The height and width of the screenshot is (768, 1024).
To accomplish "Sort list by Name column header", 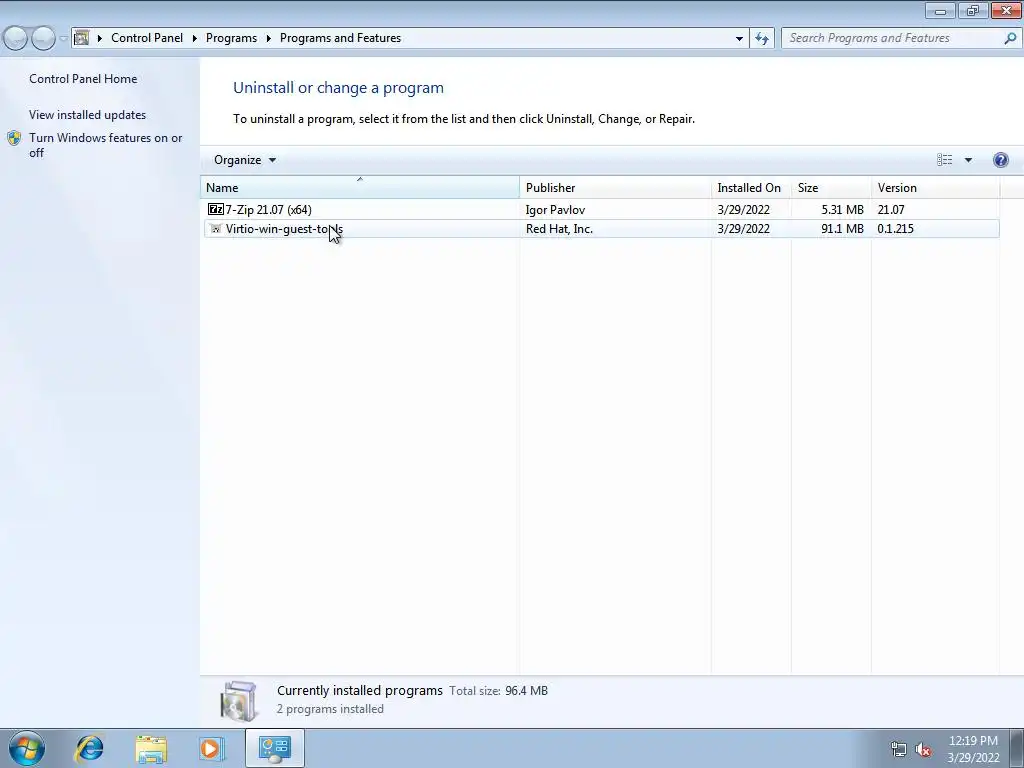I will coord(360,187).
